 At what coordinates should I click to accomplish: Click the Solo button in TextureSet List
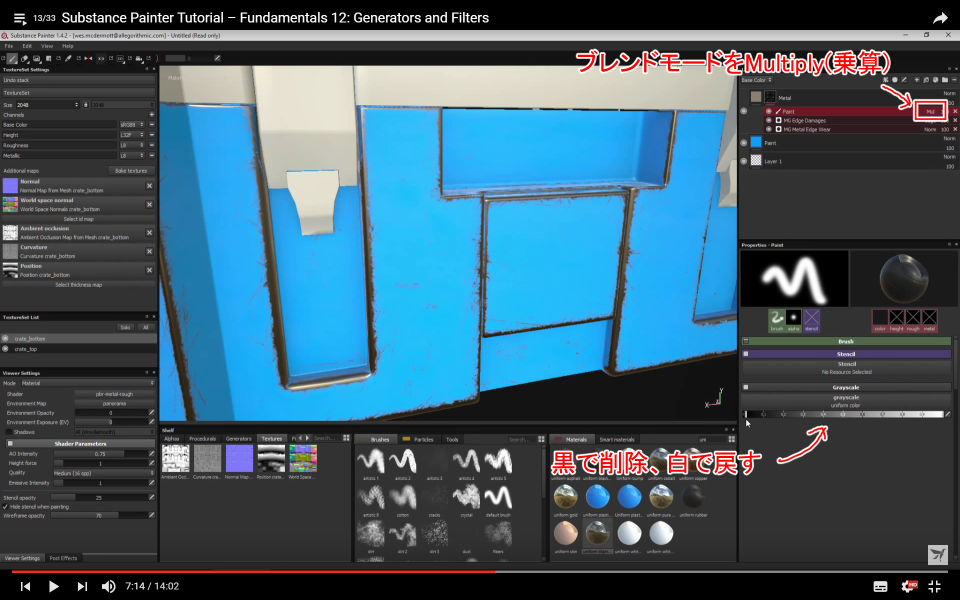(125, 328)
